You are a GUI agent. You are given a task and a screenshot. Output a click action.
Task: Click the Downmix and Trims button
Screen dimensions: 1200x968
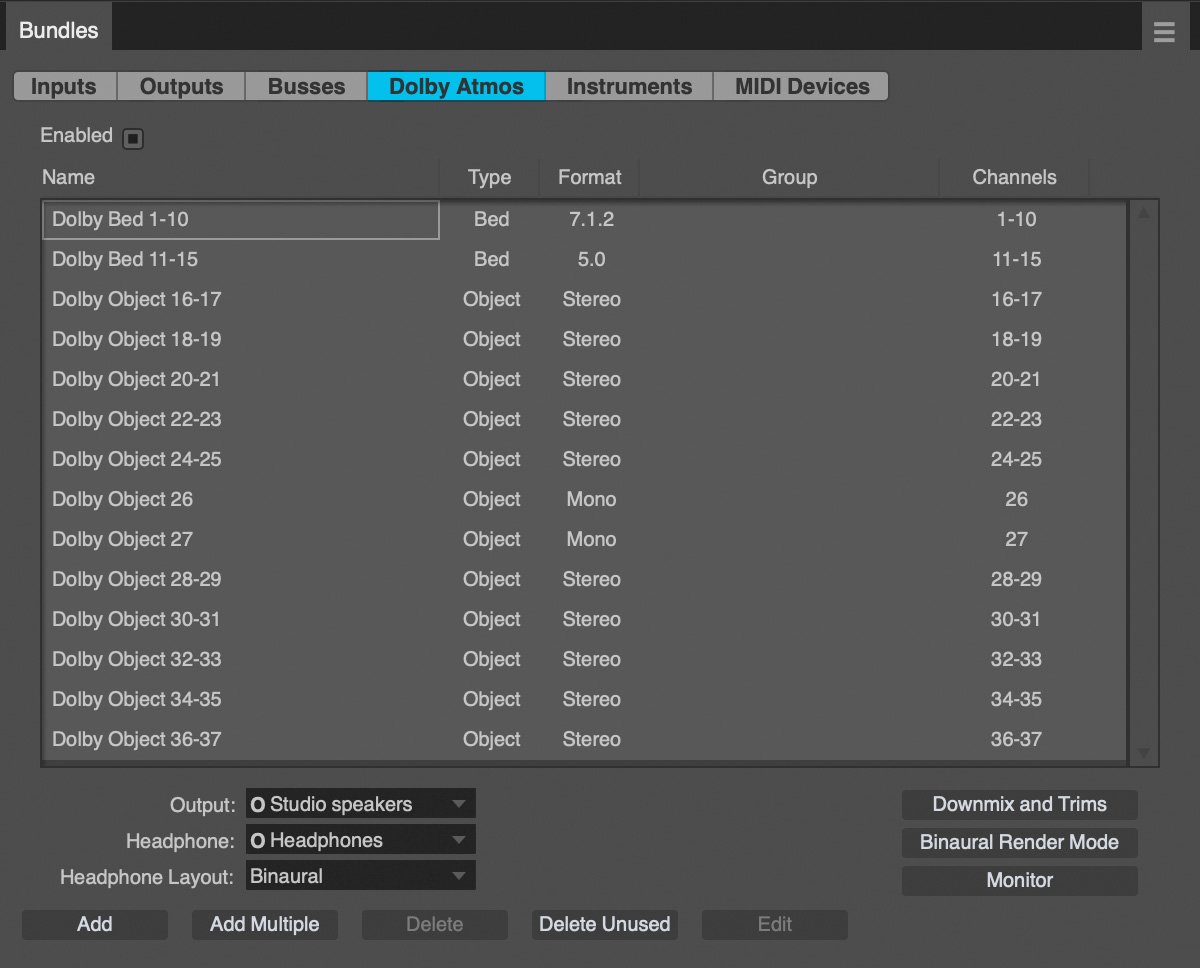(x=1020, y=804)
